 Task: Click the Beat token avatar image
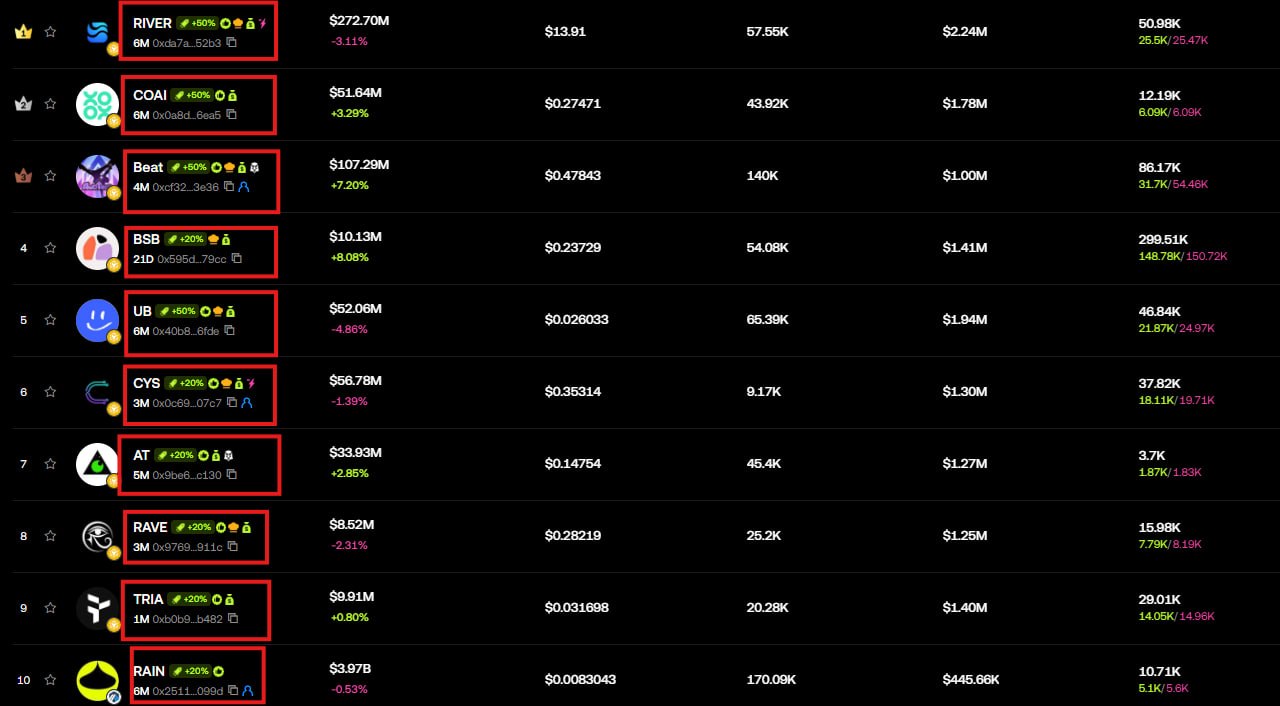coord(97,176)
